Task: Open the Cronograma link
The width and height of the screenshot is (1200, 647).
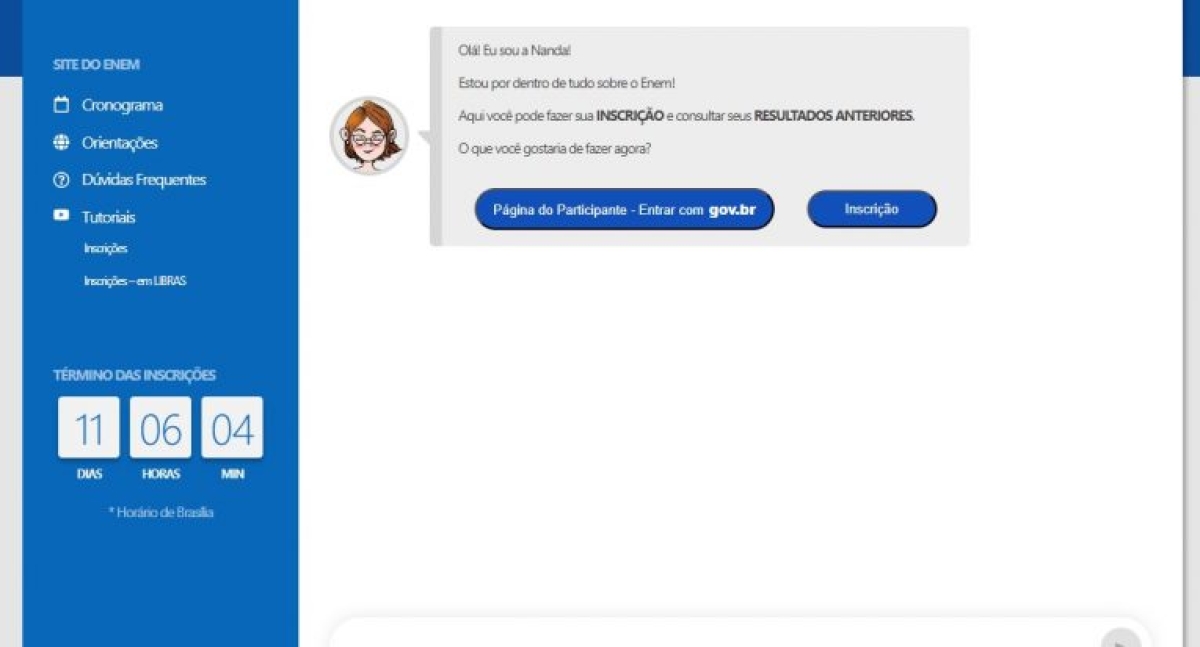Action: coord(122,105)
